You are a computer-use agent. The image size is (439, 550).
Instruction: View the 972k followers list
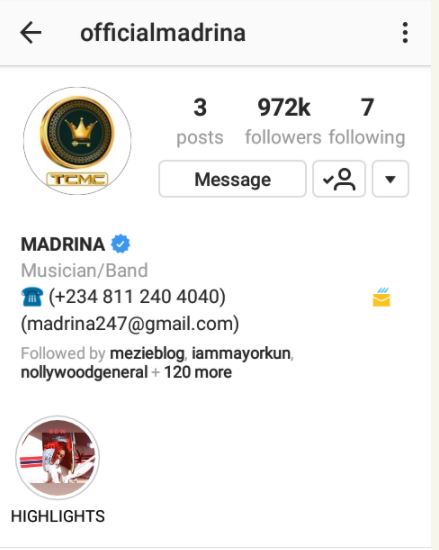pos(283,121)
